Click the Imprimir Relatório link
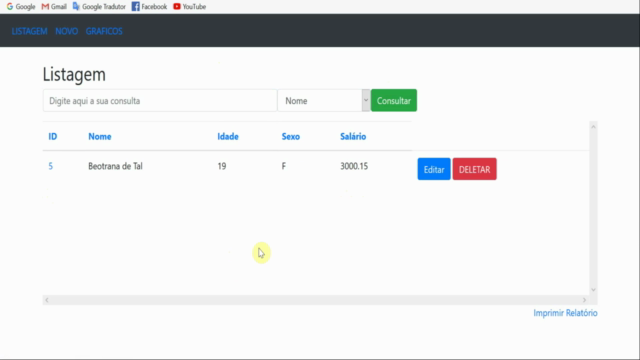Image resolution: width=640 pixels, height=360 pixels. (565, 313)
